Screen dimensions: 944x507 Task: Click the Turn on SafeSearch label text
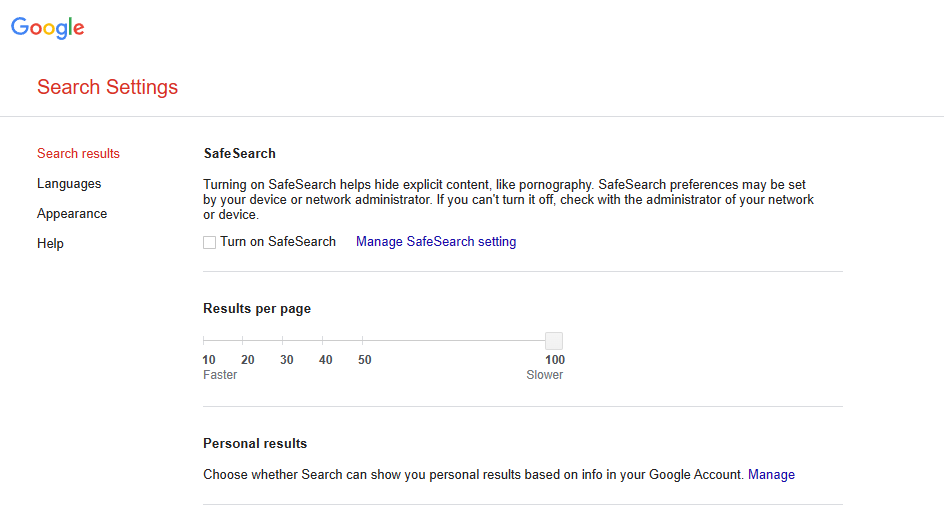(x=278, y=241)
